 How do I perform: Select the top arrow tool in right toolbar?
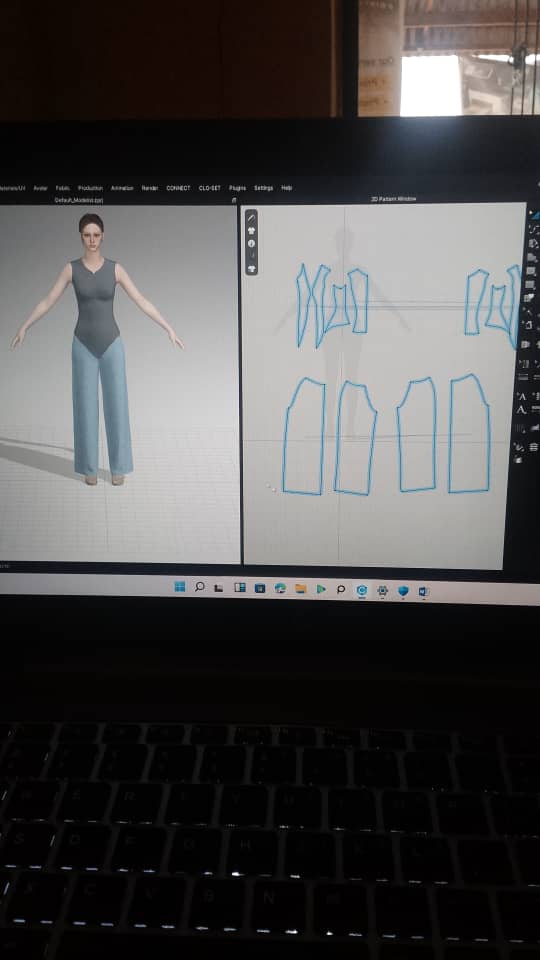(x=535, y=215)
